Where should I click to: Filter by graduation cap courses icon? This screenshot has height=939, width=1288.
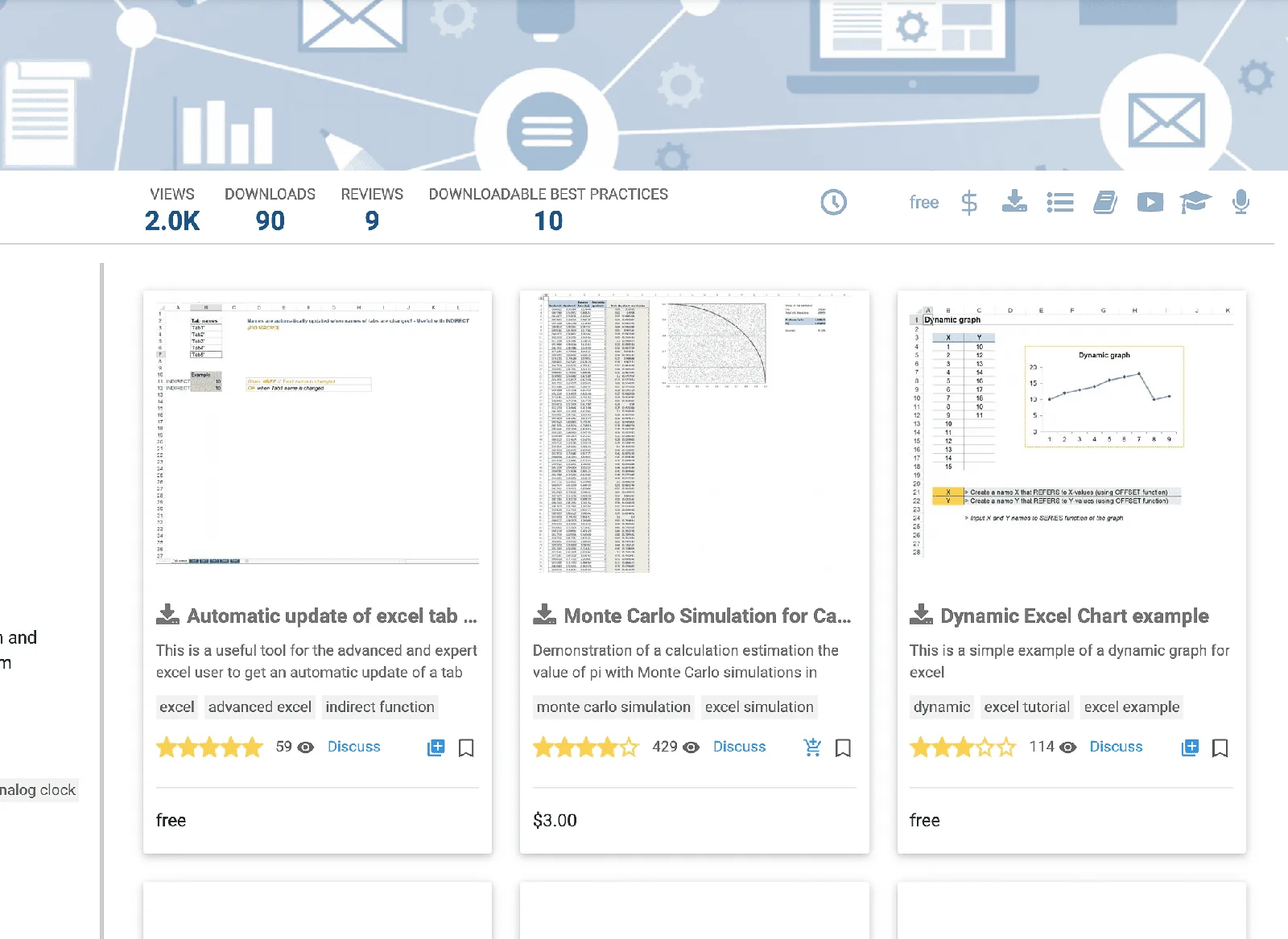tap(1195, 203)
